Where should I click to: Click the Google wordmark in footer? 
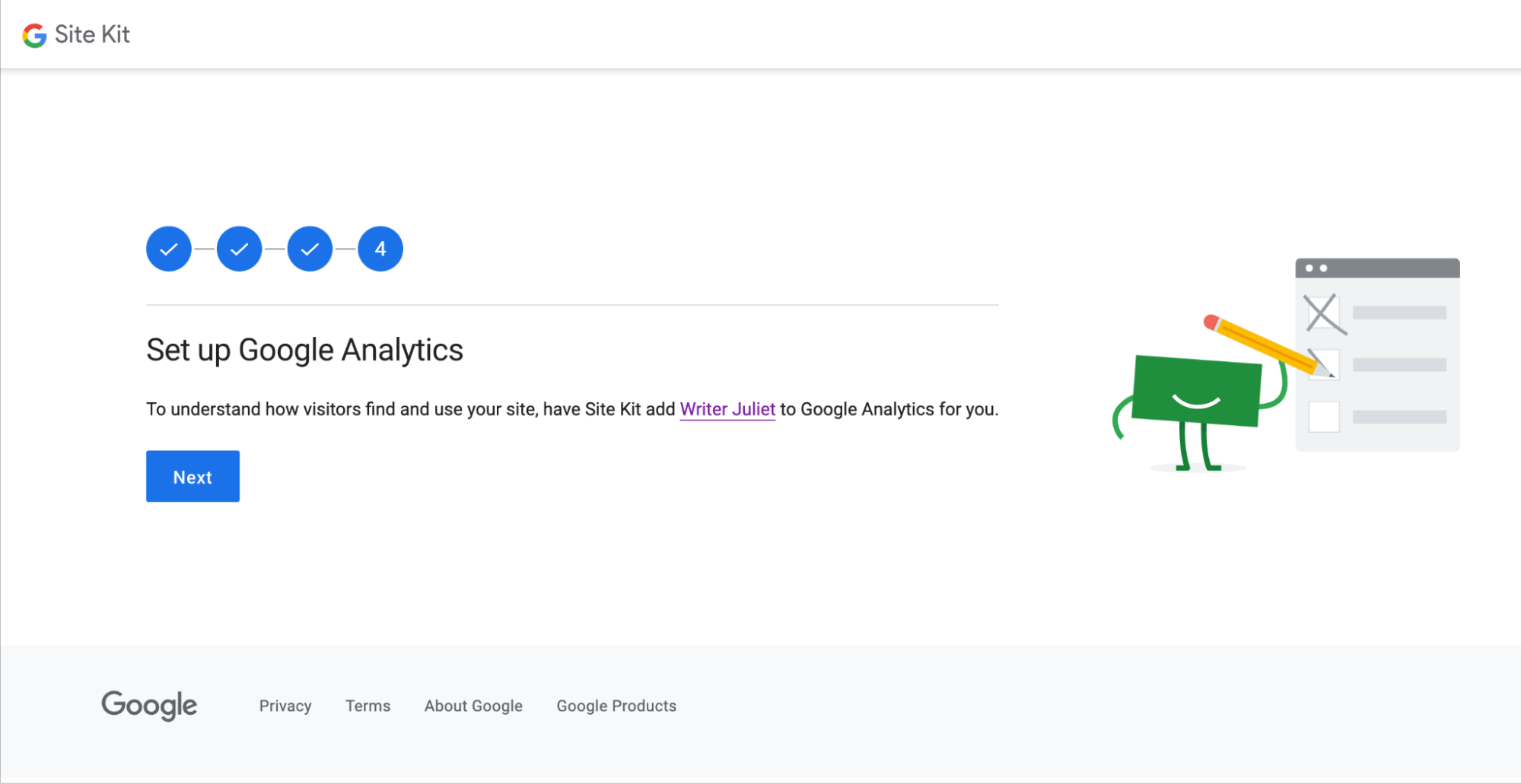click(x=149, y=705)
